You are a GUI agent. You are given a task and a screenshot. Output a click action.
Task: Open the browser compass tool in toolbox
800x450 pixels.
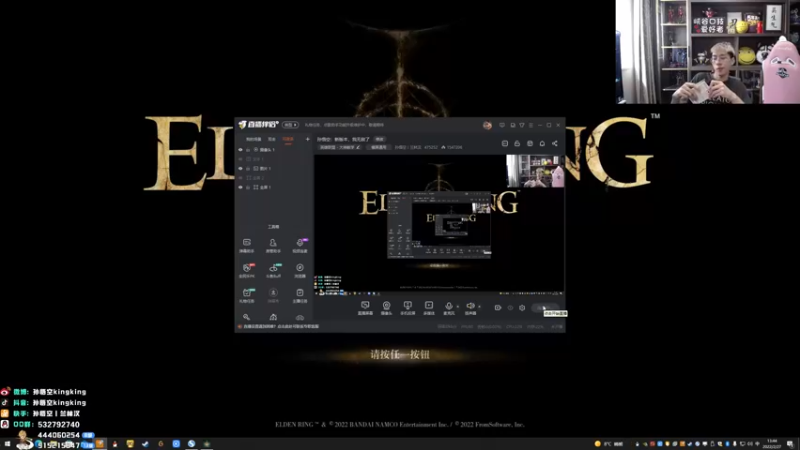[300, 270]
